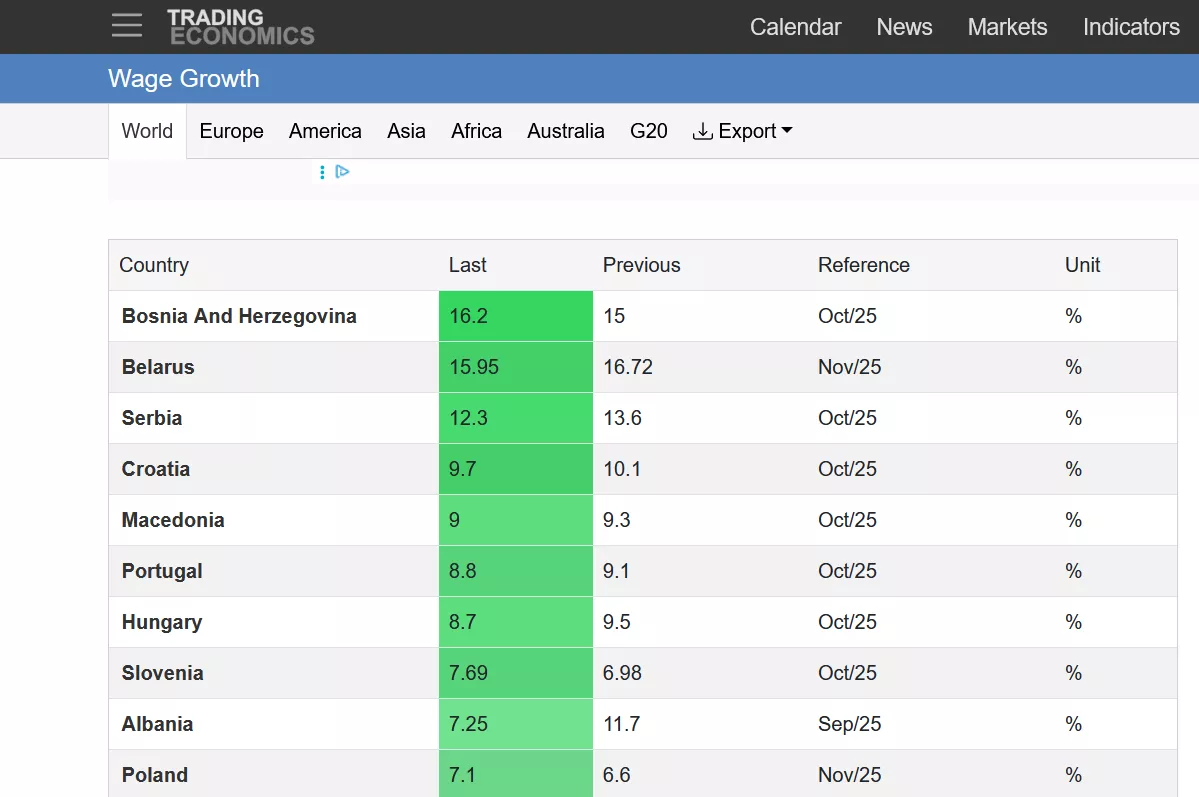Open the Bosnia And Herzegovina link
Image resolution: width=1199 pixels, height=797 pixels.
[x=239, y=316]
